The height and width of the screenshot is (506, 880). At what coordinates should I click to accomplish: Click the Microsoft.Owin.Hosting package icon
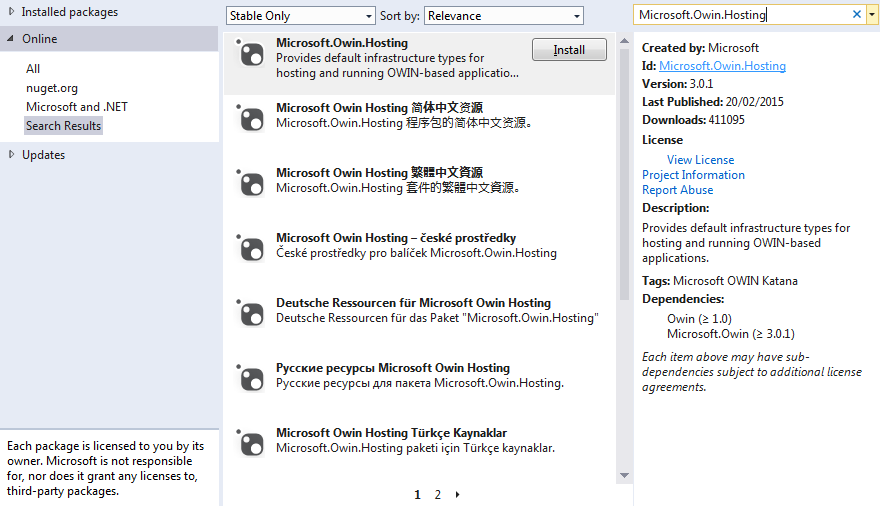pyautogui.click(x=250, y=54)
